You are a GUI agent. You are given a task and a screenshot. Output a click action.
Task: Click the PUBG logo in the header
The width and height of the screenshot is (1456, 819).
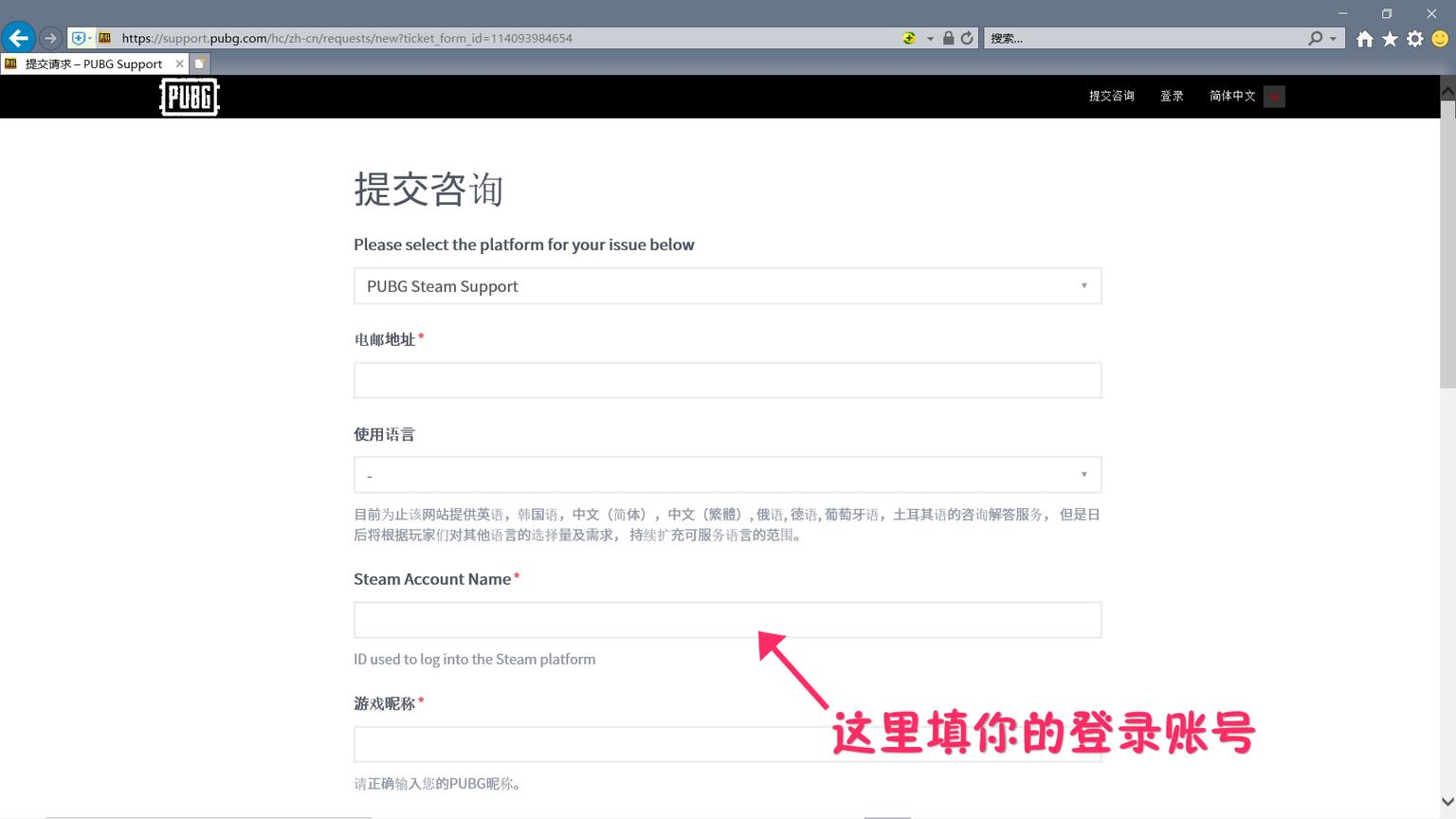[x=189, y=96]
